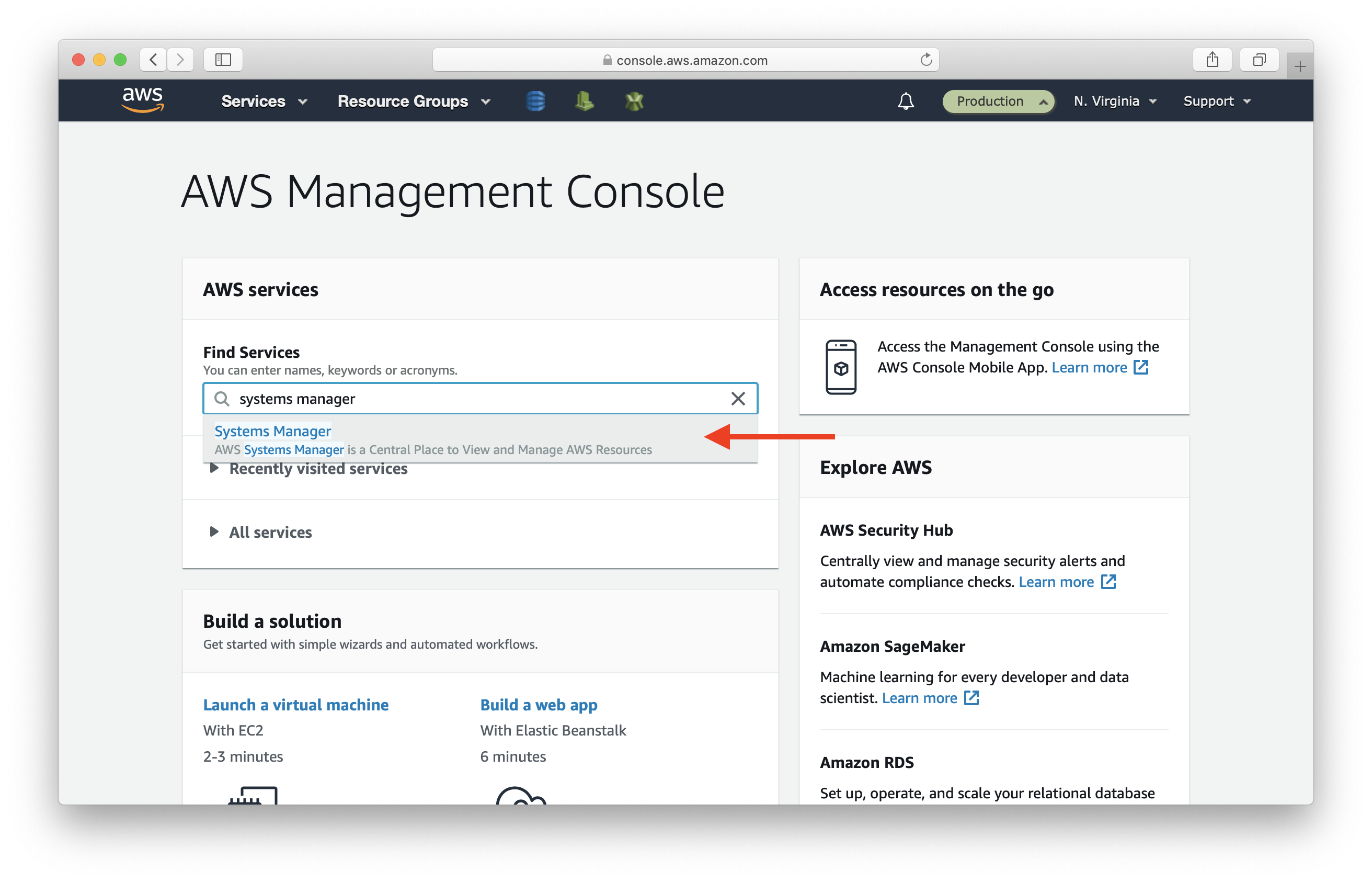The width and height of the screenshot is (1372, 882).
Task: Click the 'With Elastic Beanstalk' text
Action: click(553, 730)
